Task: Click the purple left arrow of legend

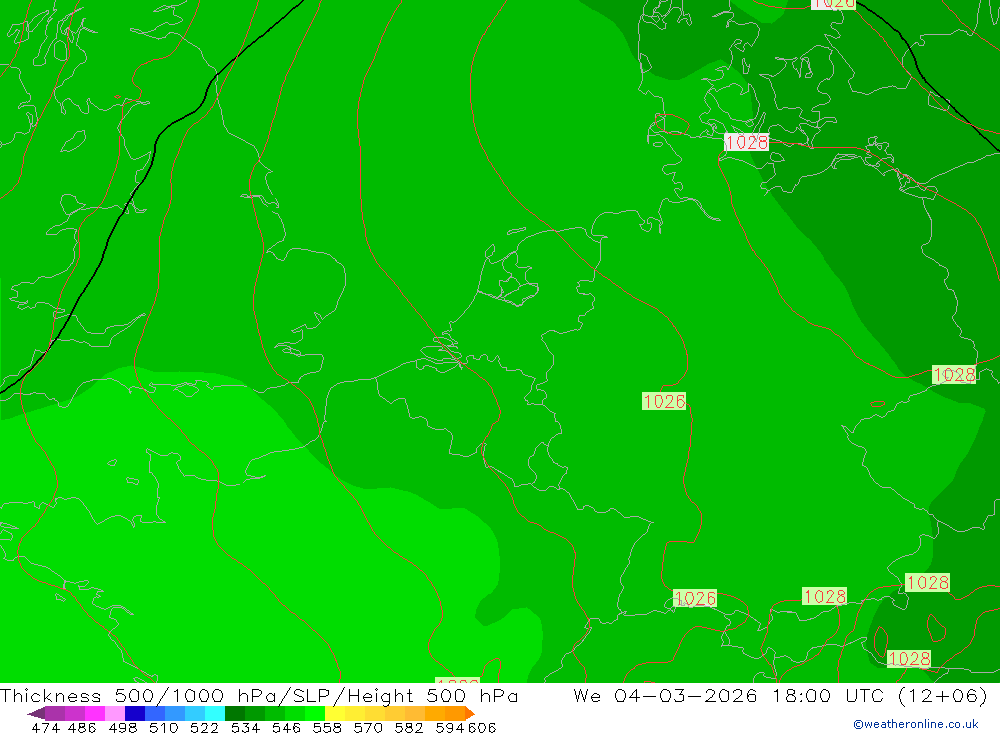Action: pyautogui.click(x=36, y=713)
